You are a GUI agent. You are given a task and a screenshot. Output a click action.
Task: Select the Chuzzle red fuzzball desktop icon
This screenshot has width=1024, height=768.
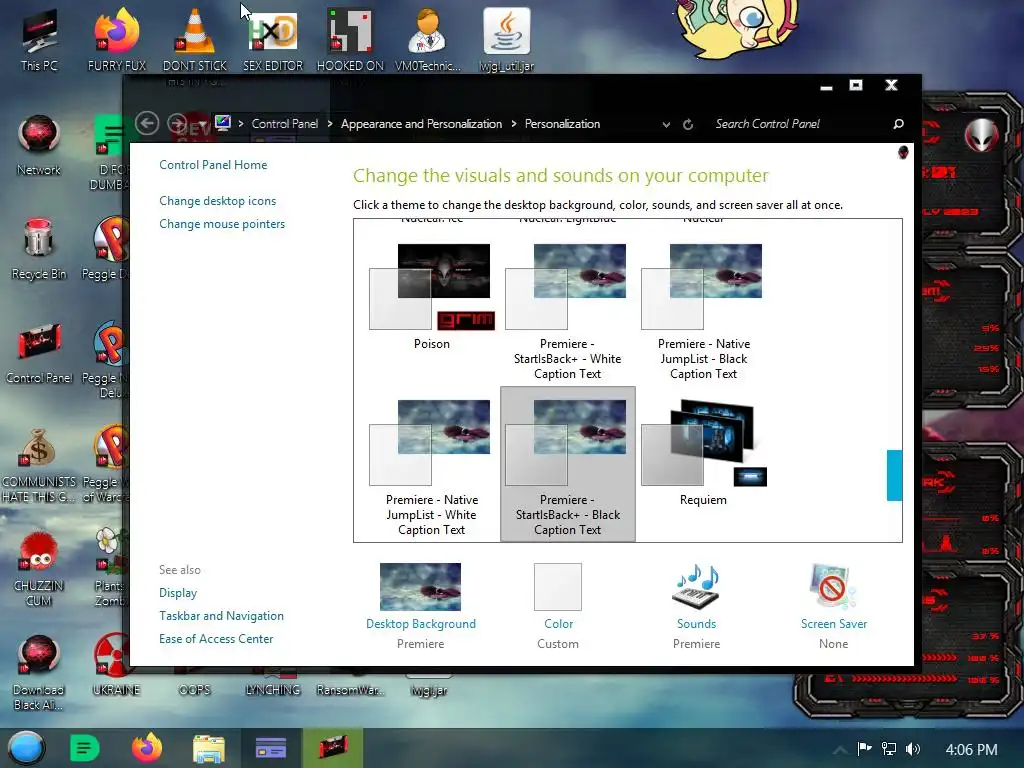39,568
